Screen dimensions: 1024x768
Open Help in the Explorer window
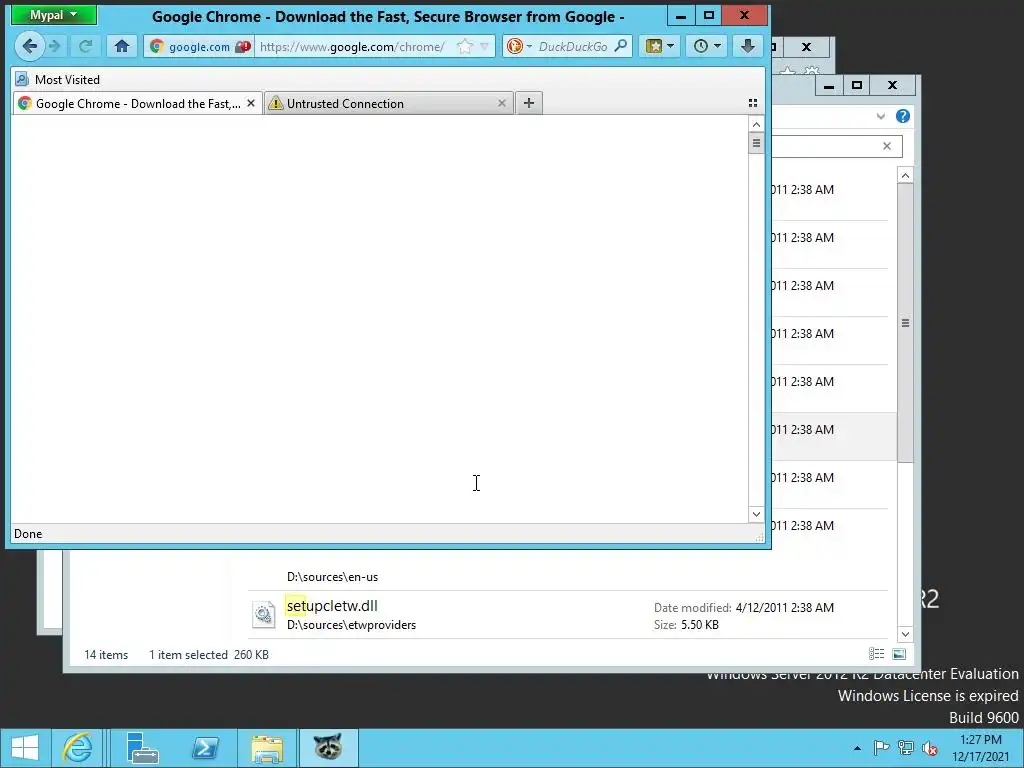pyautogui.click(x=903, y=116)
